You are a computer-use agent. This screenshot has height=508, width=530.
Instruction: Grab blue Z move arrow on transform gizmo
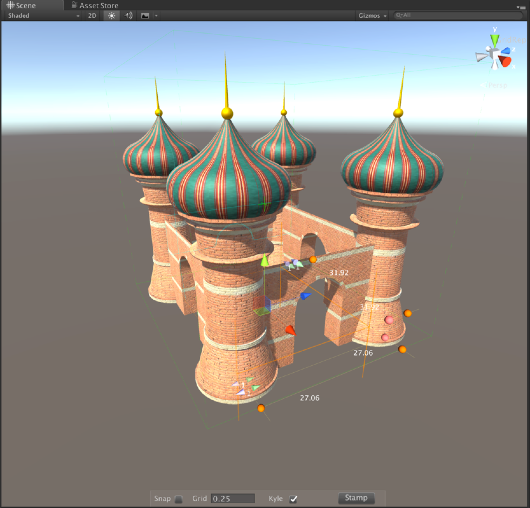point(305,296)
